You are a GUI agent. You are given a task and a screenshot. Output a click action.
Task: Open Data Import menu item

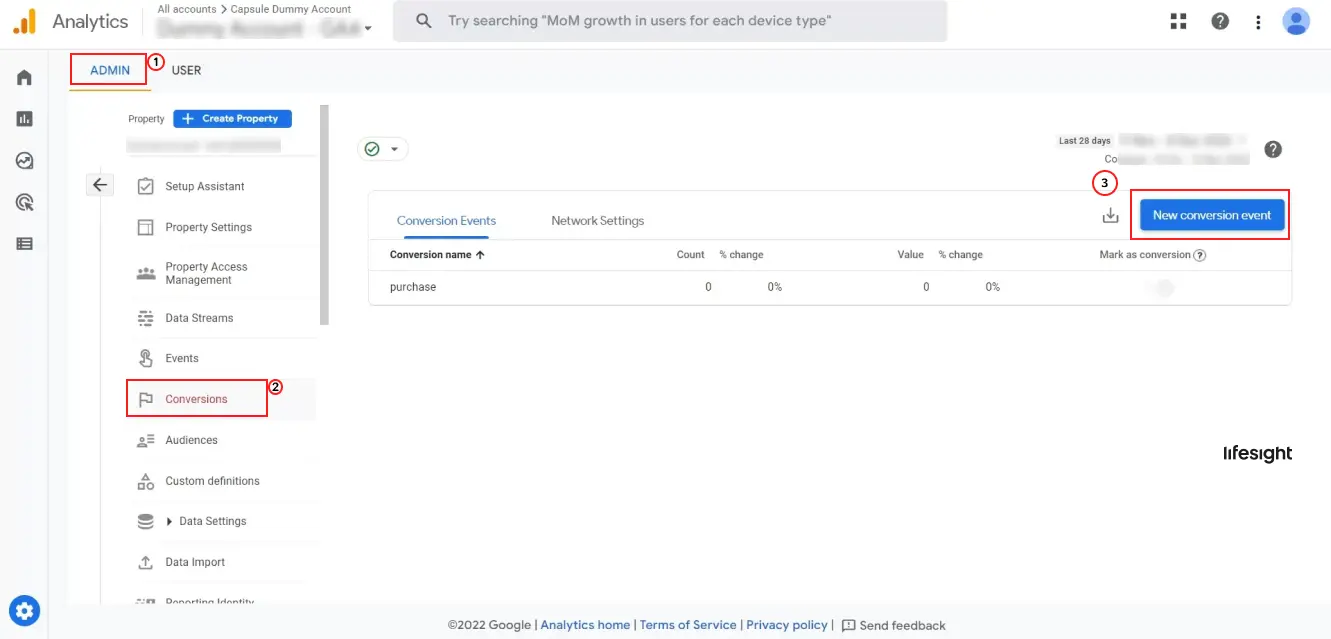click(x=195, y=562)
